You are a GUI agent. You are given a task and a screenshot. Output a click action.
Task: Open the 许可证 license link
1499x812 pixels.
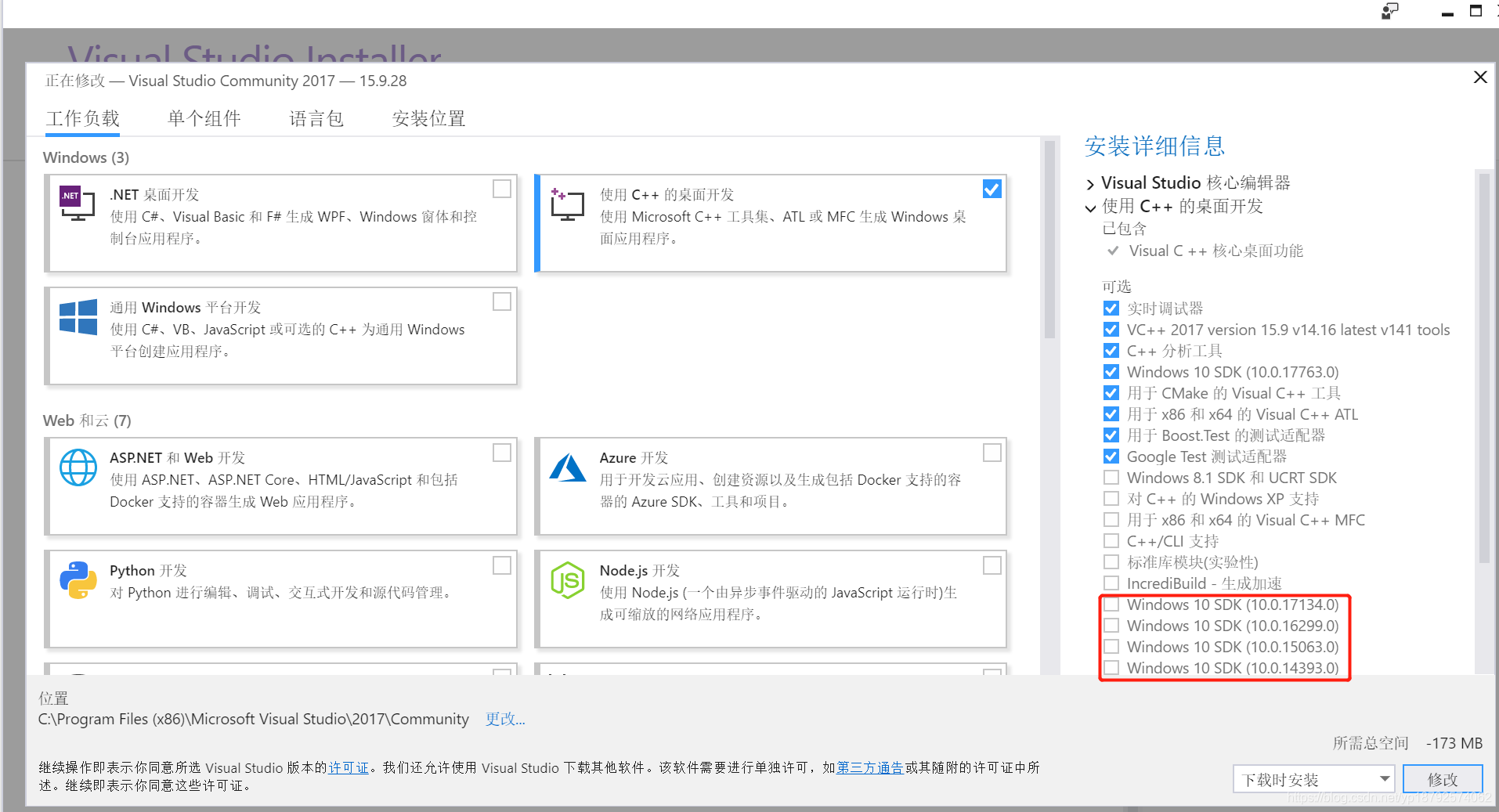pos(349,767)
